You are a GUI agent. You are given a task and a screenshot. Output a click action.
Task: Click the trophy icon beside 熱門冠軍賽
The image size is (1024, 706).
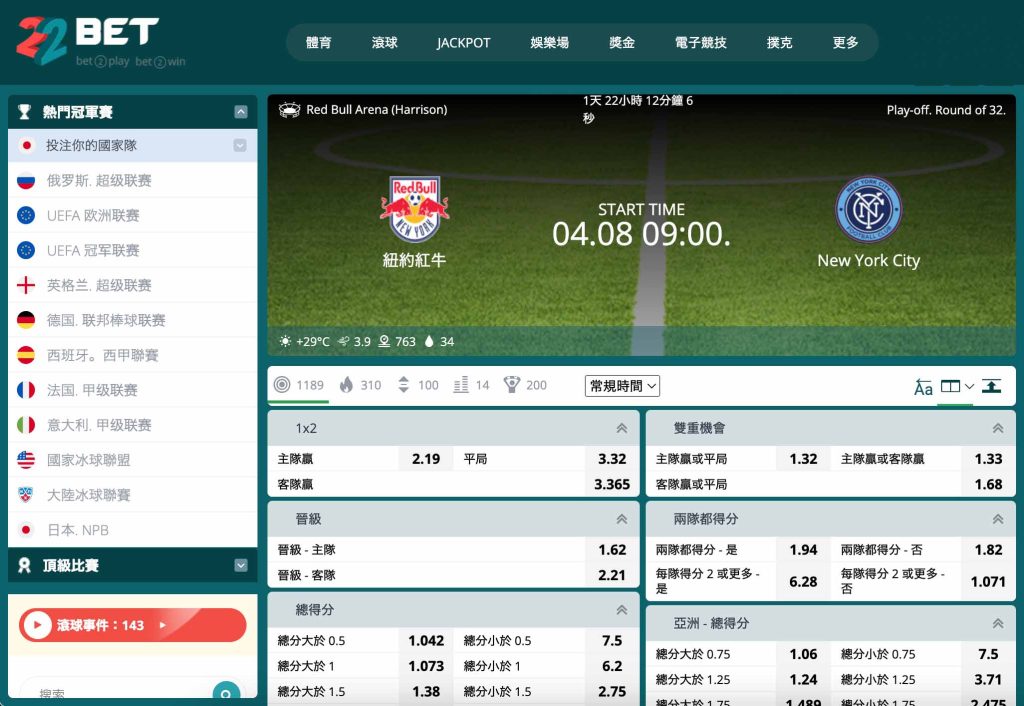pyautogui.click(x=25, y=112)
